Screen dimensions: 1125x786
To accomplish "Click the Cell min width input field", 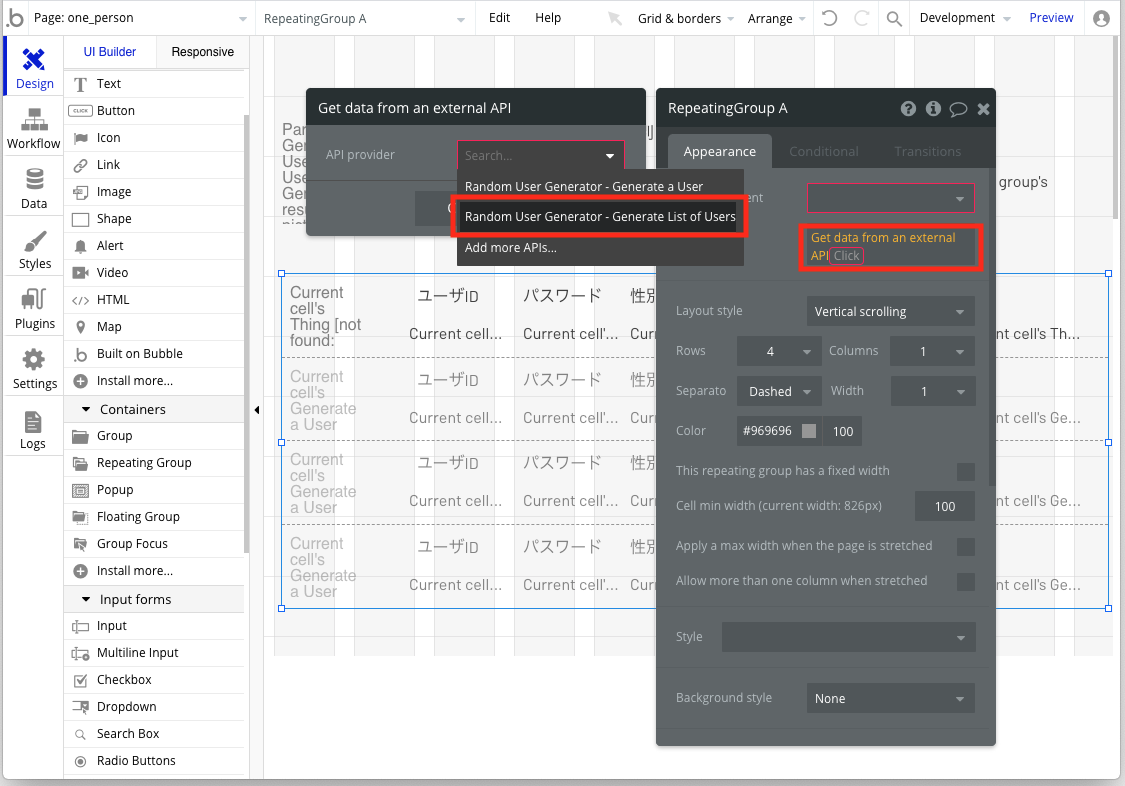I will 944,506.
